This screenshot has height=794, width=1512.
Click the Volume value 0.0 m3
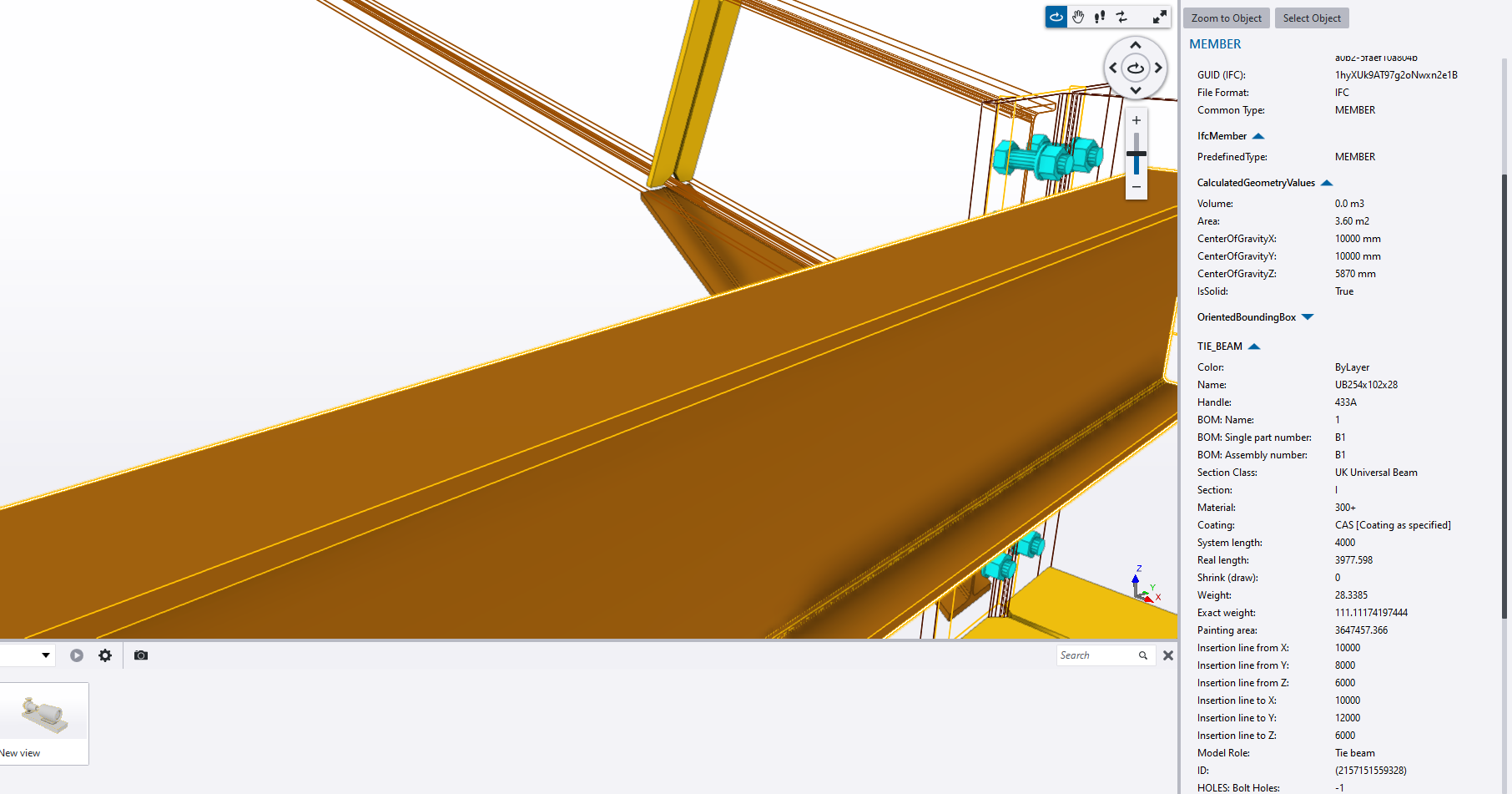1349,204
